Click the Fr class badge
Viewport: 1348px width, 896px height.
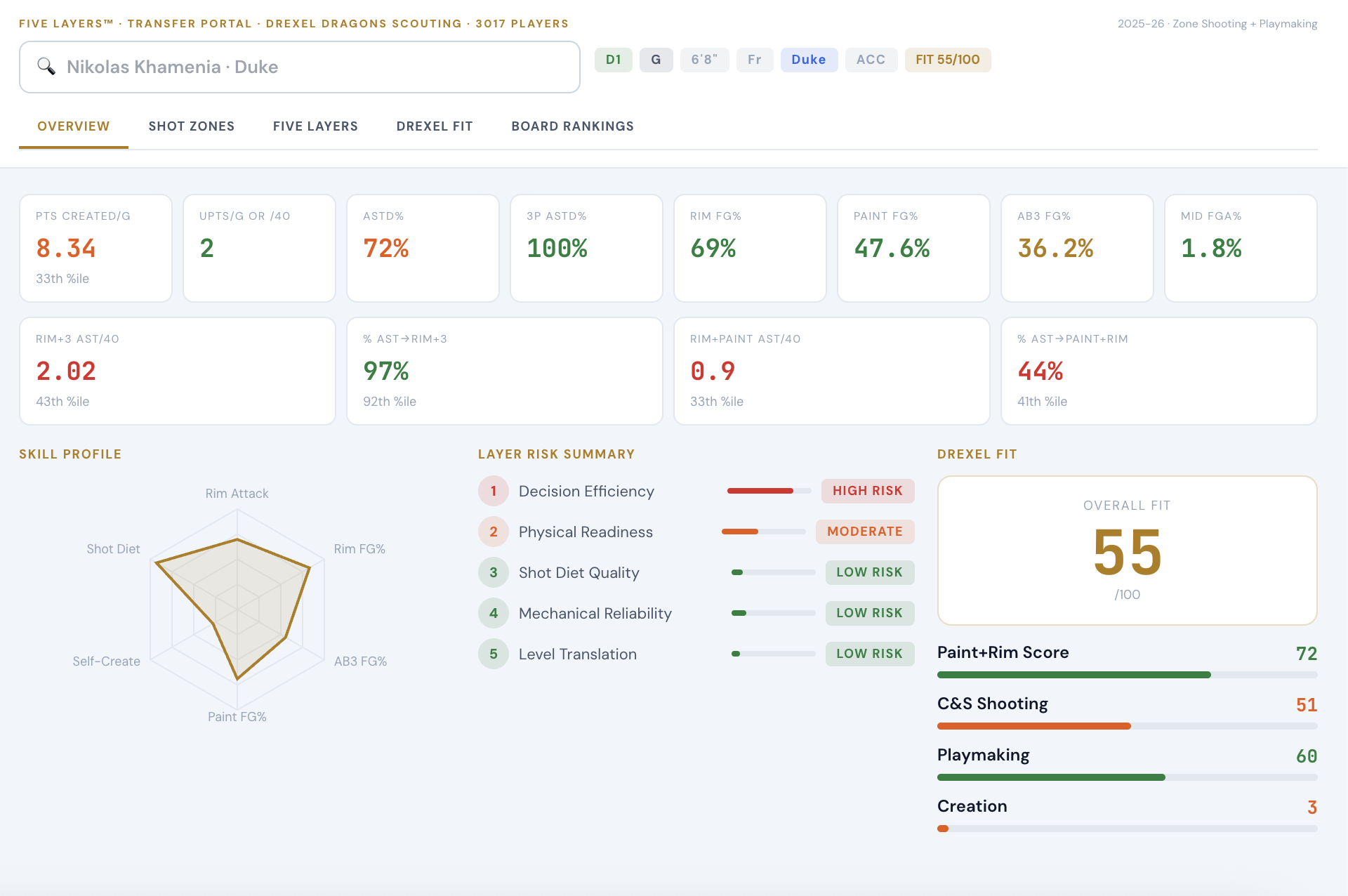[755, 60]
